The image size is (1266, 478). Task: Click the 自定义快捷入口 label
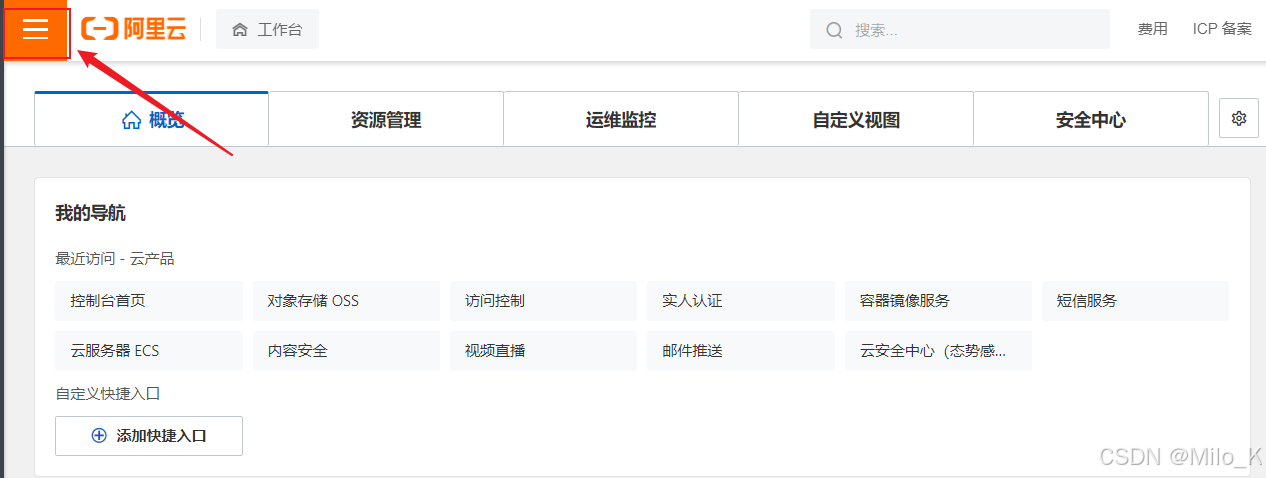pos(108,394)
